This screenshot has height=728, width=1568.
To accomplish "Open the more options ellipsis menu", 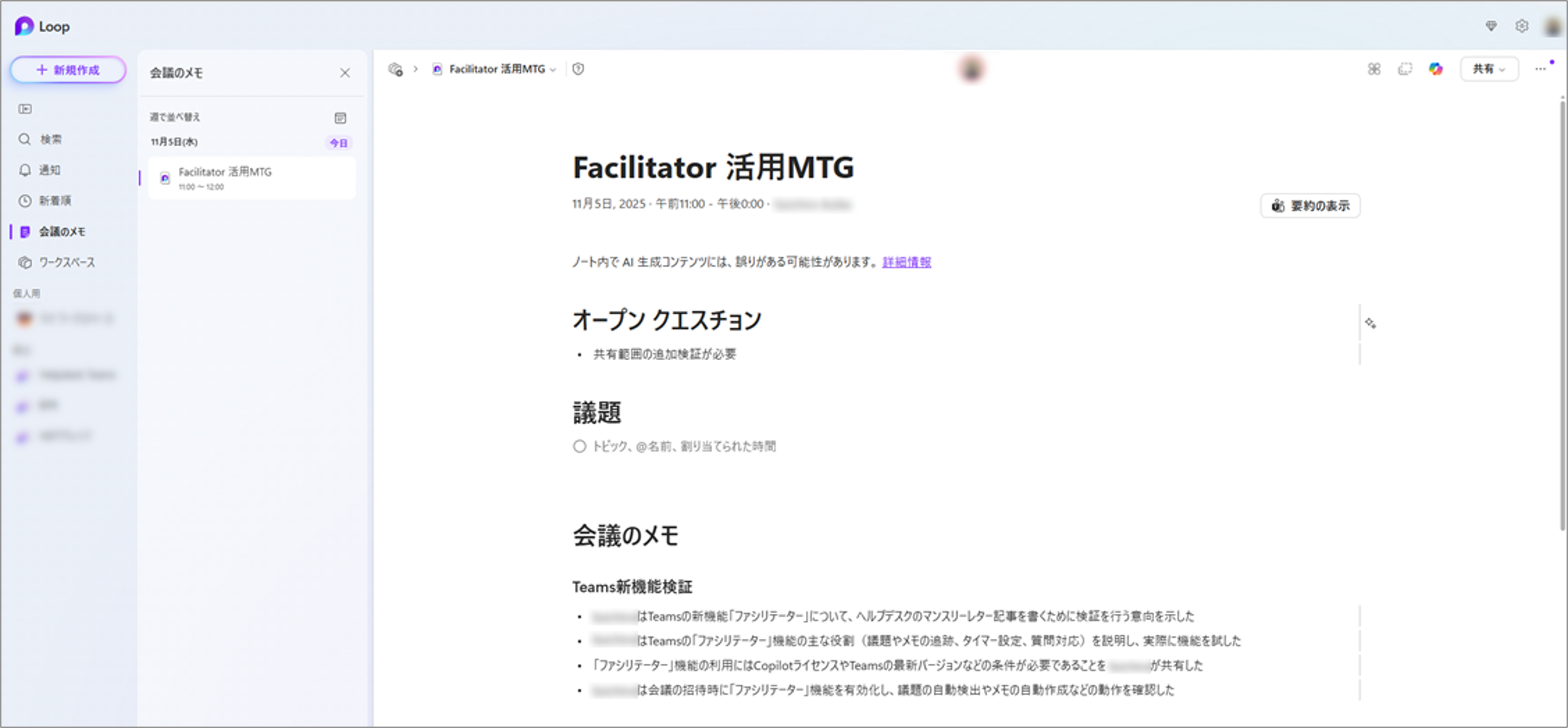I will pyautogui.click(x=1540, y=69).
